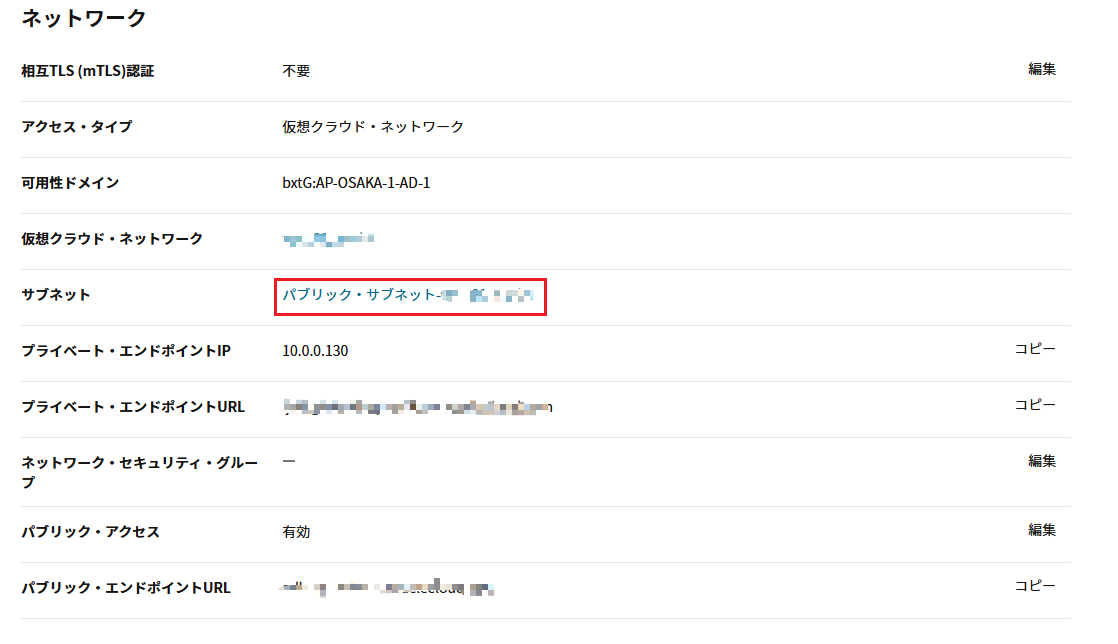
Task: Edit the mutual TLS (mTLS) authentication setting
Action: click(x=1041, y=69)
